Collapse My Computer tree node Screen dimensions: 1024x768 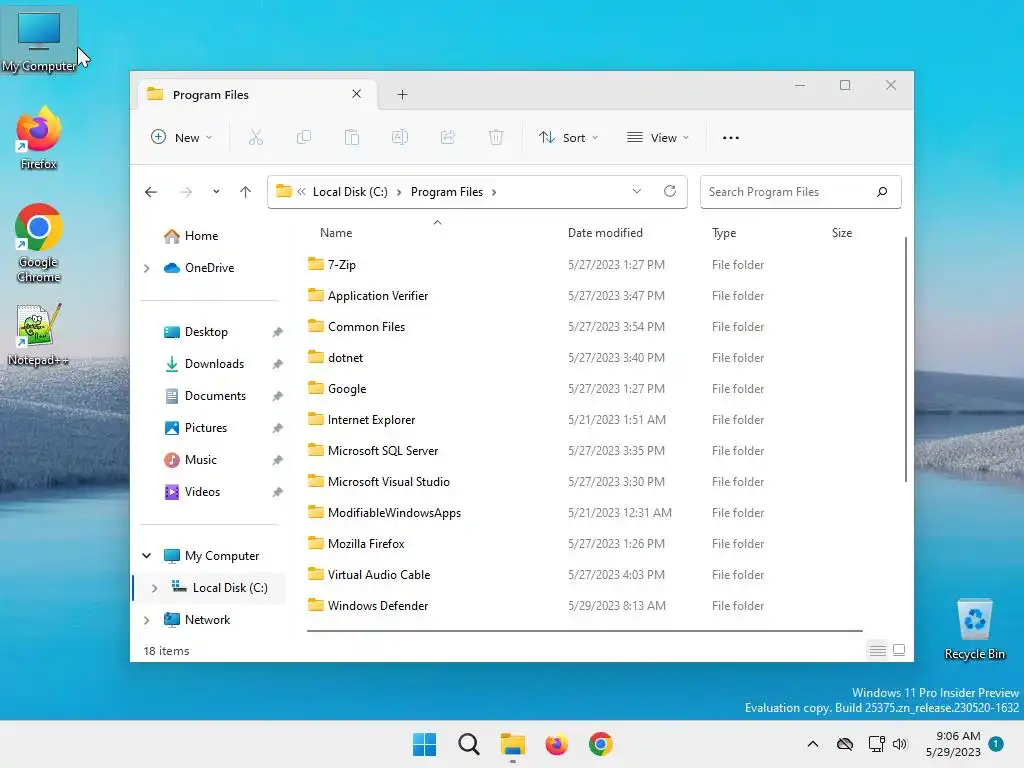click(x=147, y=556)
